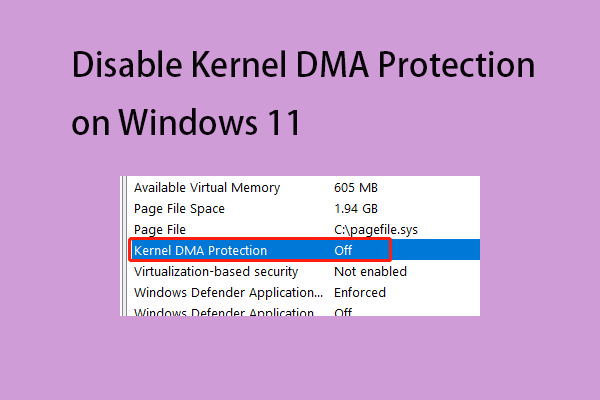
Task: Select the Windows Defender Application row marked Enforced
Action: point(228,292)
